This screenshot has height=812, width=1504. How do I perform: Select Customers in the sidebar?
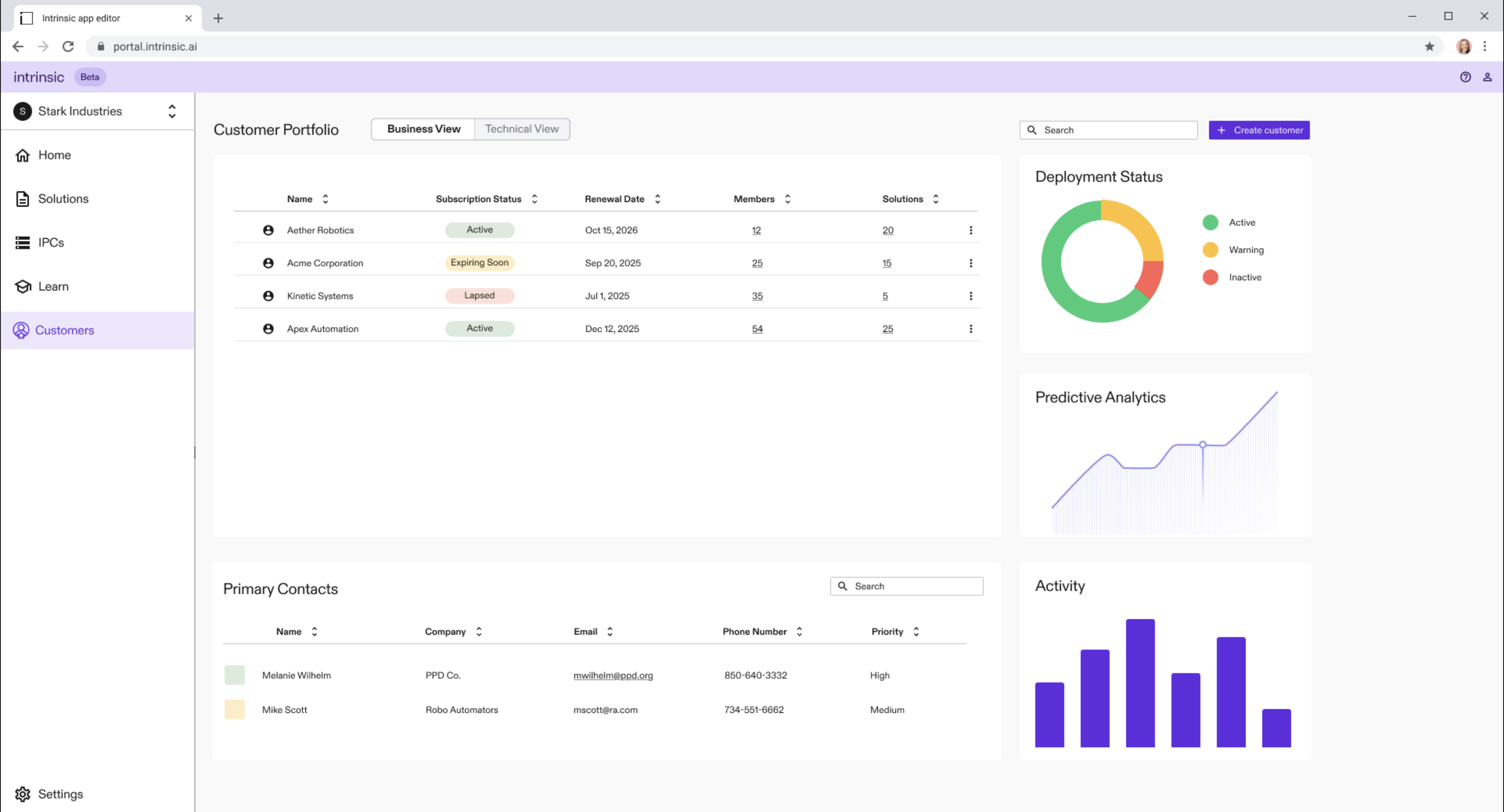(64, 330)
